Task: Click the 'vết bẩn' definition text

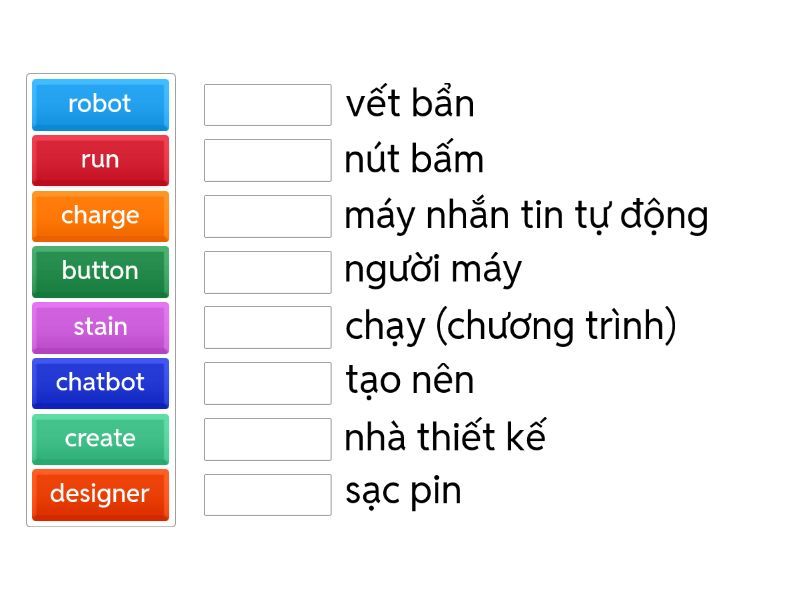Action: click(x=409, y=104)
